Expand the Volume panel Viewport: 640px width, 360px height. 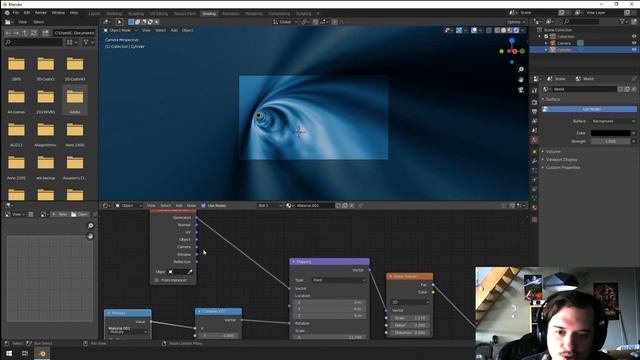tap(553, 151)
